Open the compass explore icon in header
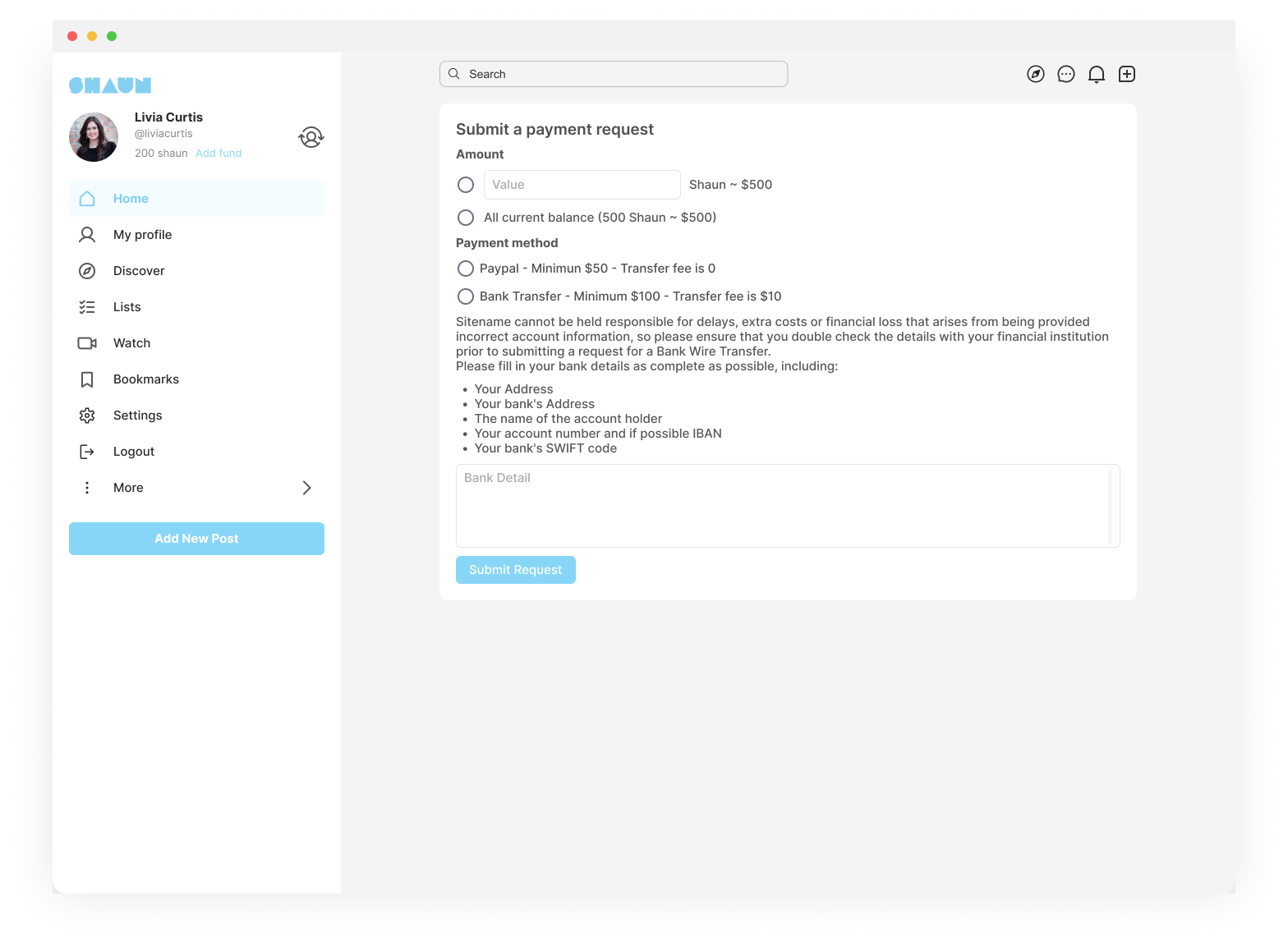Screen dimensions: 1288x946 coord(1036,74)
